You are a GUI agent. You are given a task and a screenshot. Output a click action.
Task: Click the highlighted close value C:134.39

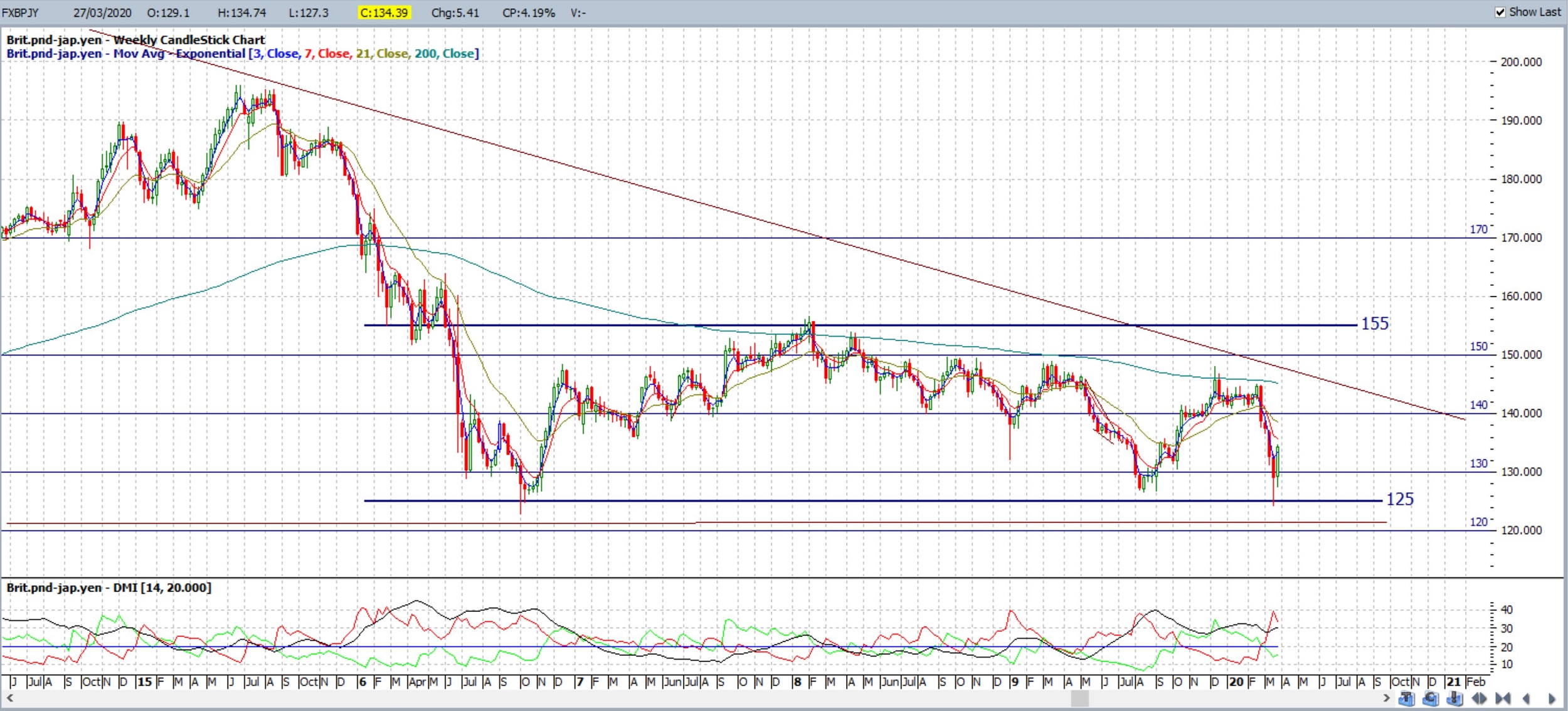click(384, 13)
